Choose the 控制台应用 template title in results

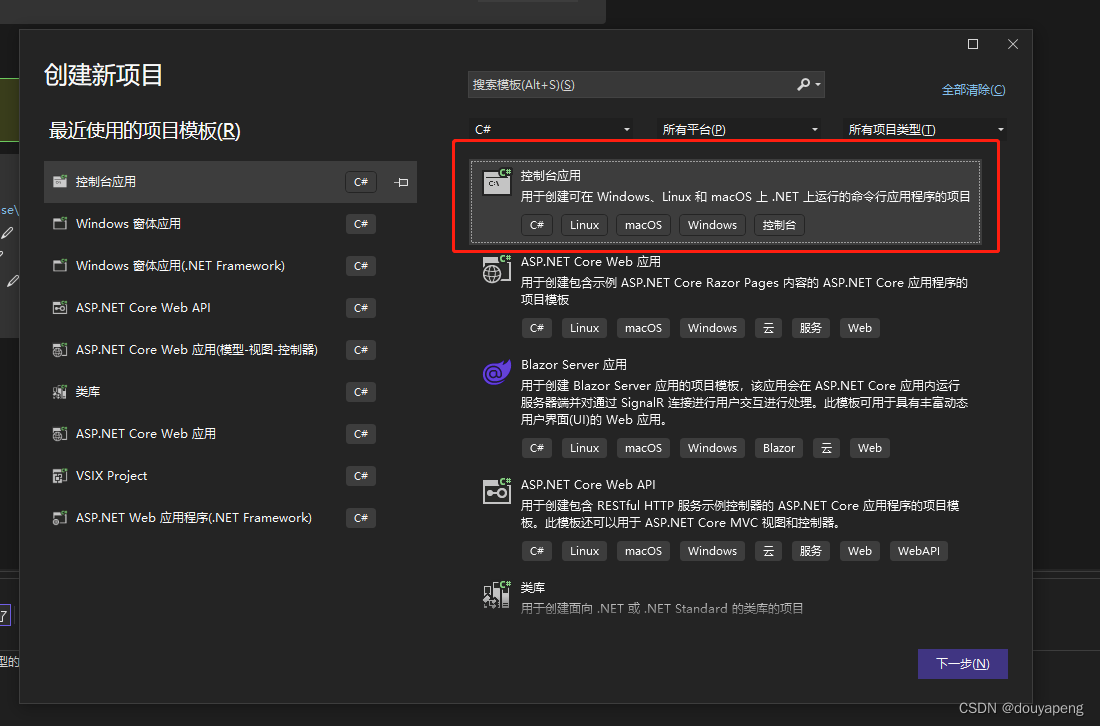tap(551, 175)
